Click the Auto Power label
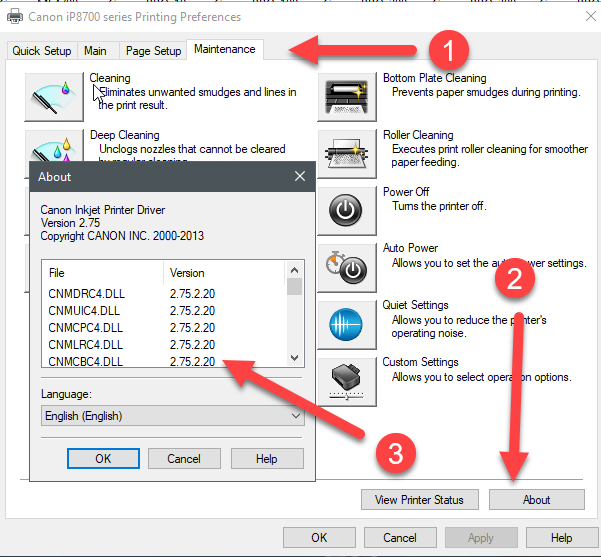Image resolution: width=601 pixels, height=557 pixels. (x=410, y=248)
